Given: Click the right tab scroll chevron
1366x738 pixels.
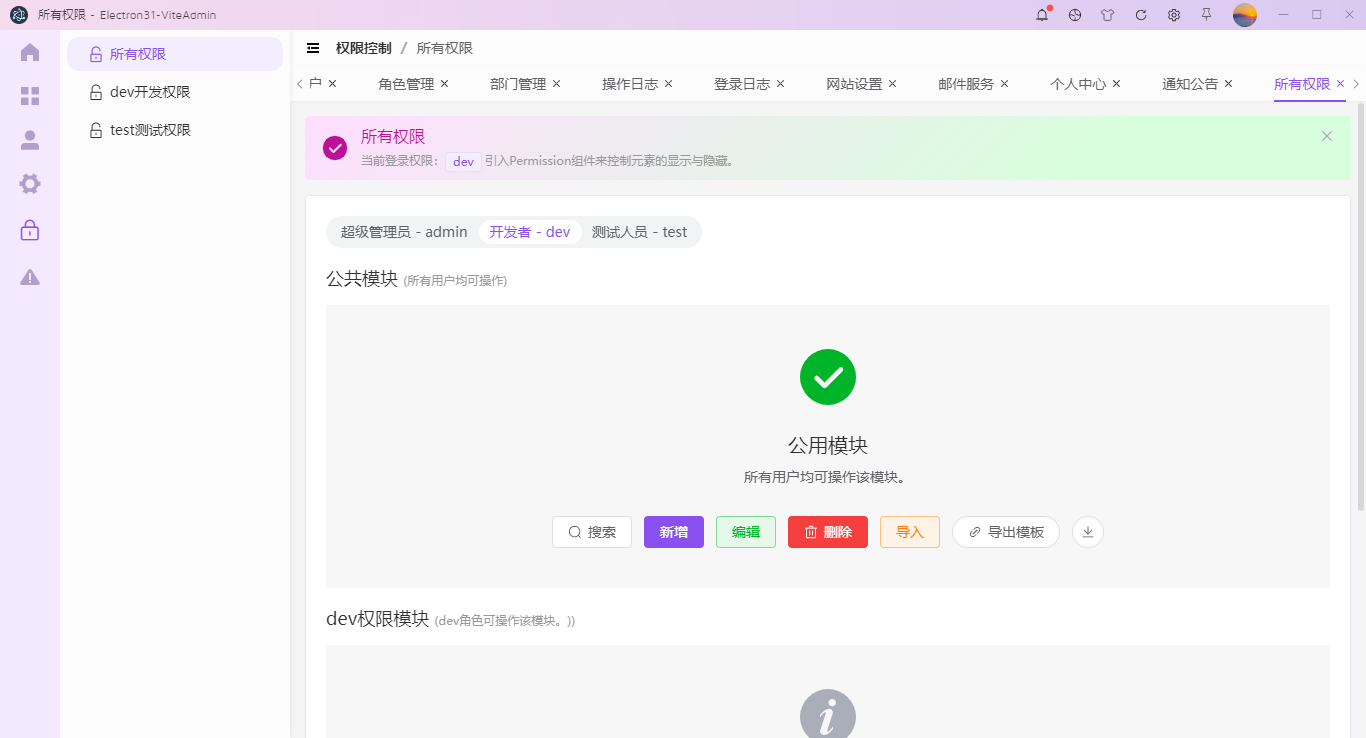Looking at the screenshot, I should coord(1355,84).
